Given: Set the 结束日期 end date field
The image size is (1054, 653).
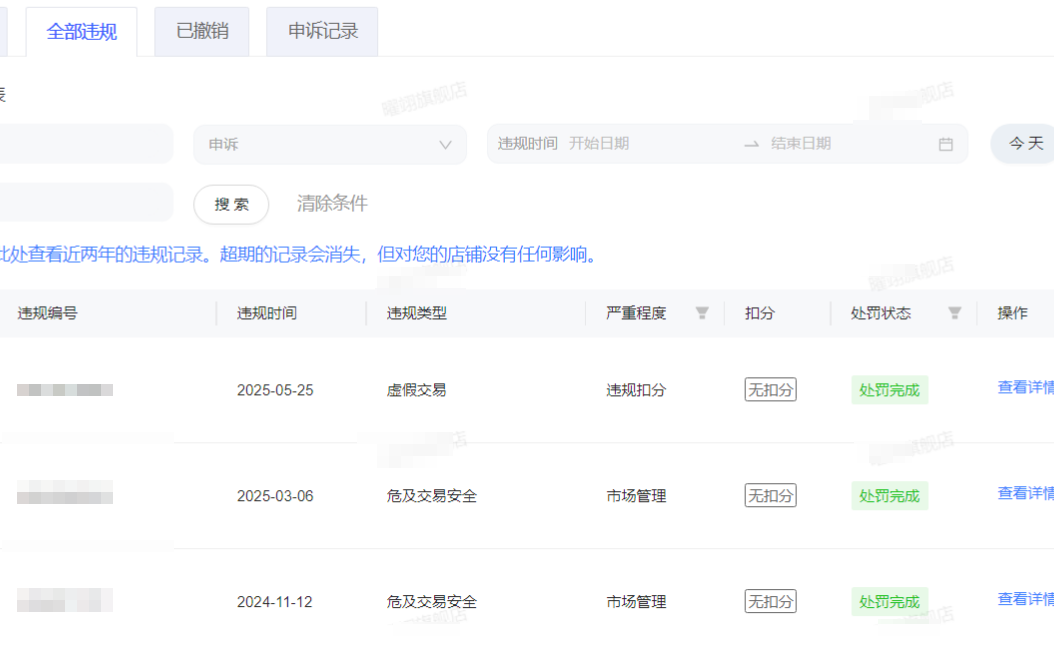Looking at the screenshot, I should tap(840, 144).
